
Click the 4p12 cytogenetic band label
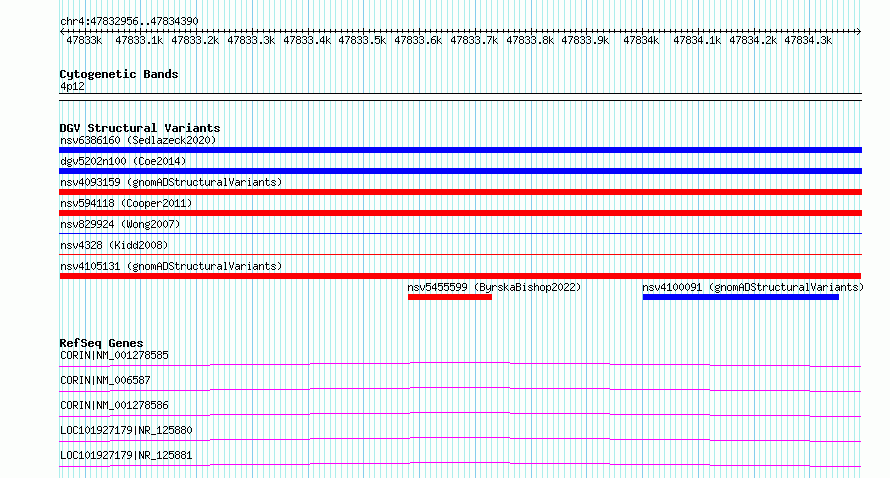(72, 86)
